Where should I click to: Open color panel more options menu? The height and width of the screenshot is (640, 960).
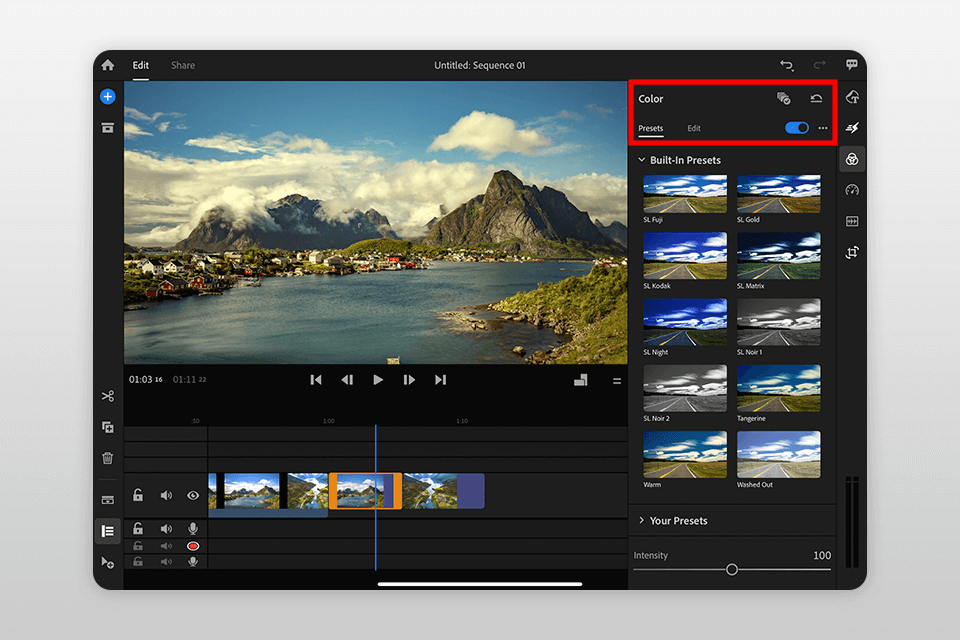pos(823,128)
